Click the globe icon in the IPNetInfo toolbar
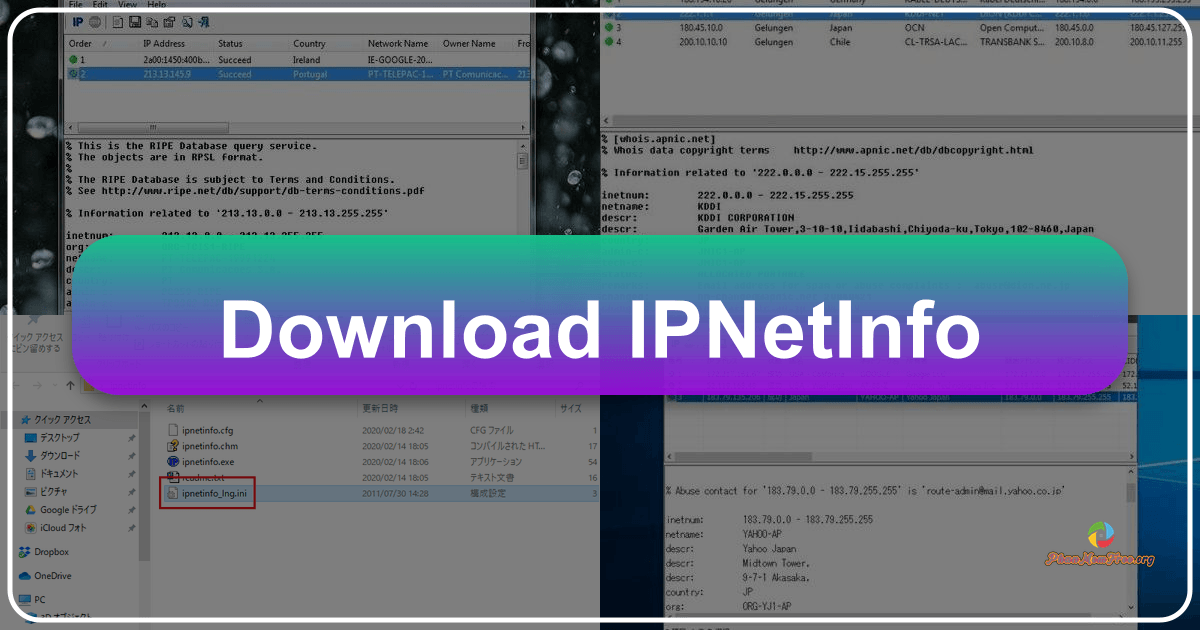The image size is (1200, 630). pos(96,21)
